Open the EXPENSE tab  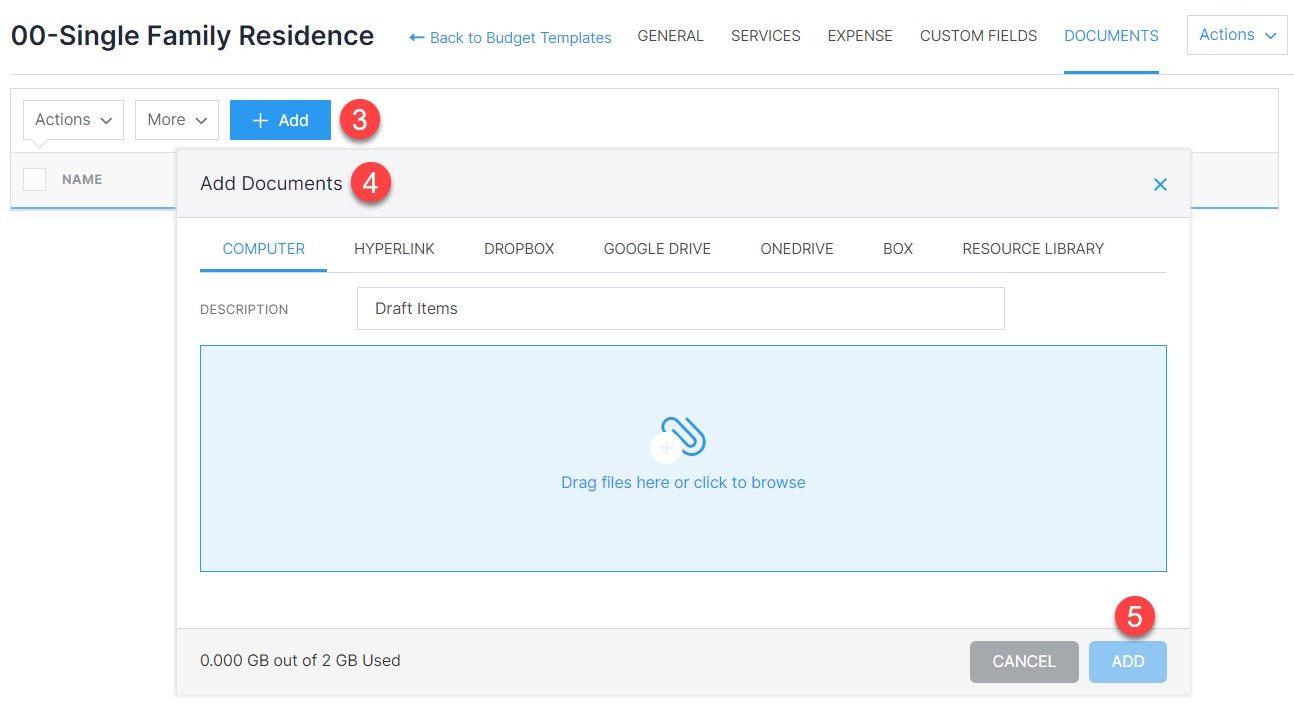point(860,36)
